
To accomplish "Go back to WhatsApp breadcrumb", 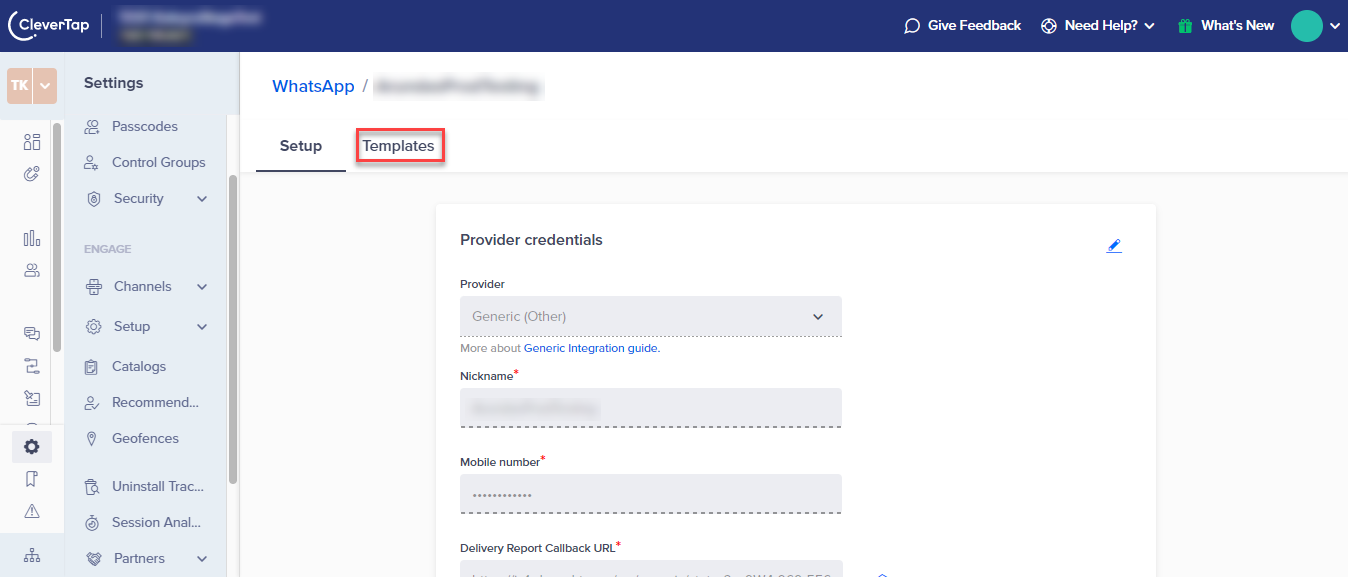I will (313, 87).
